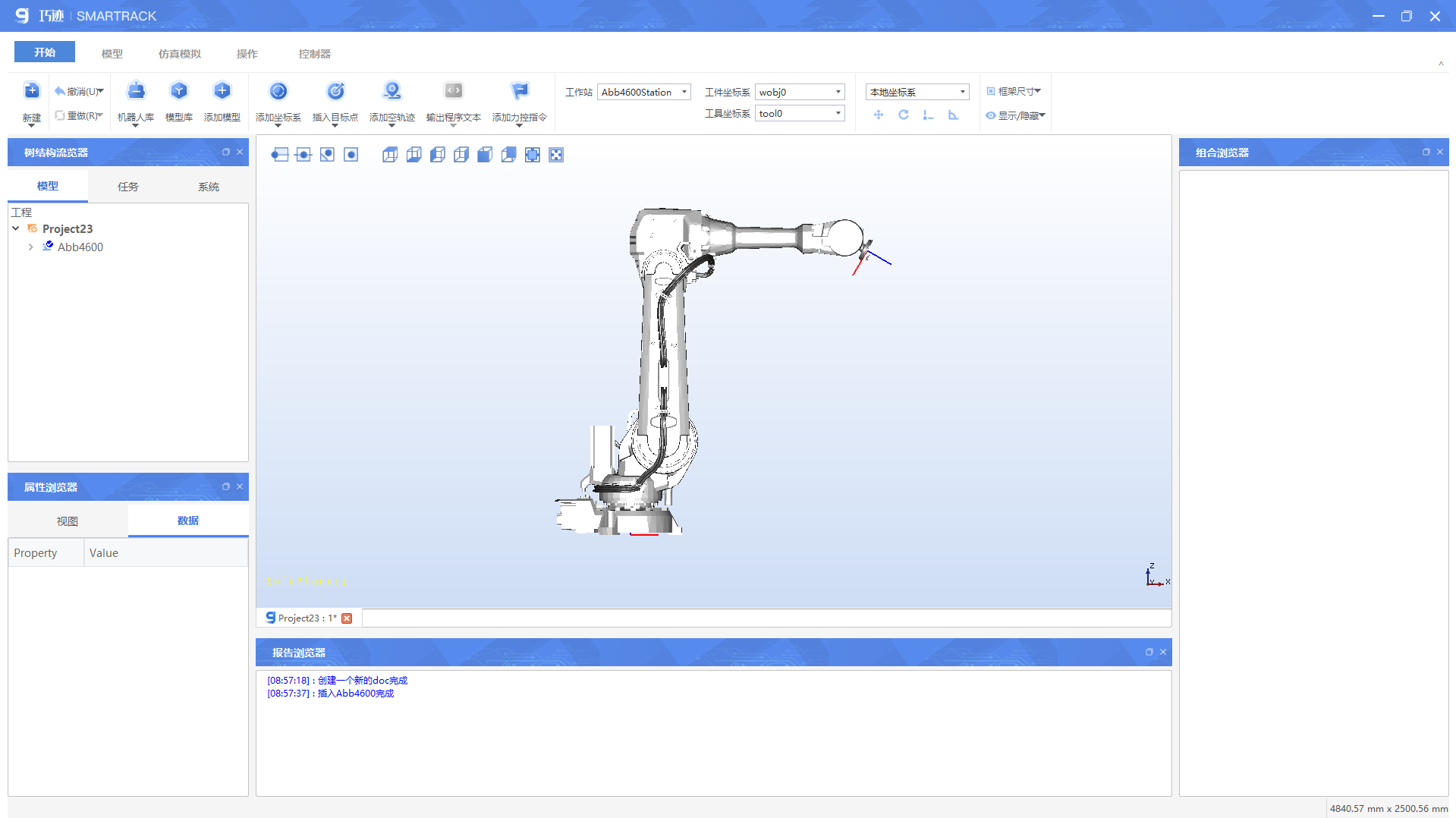Open the 本地坐标系 coordinate dropdown
Image resolution: width=1456 pixels, height=818 pixels.
point(917,92)
